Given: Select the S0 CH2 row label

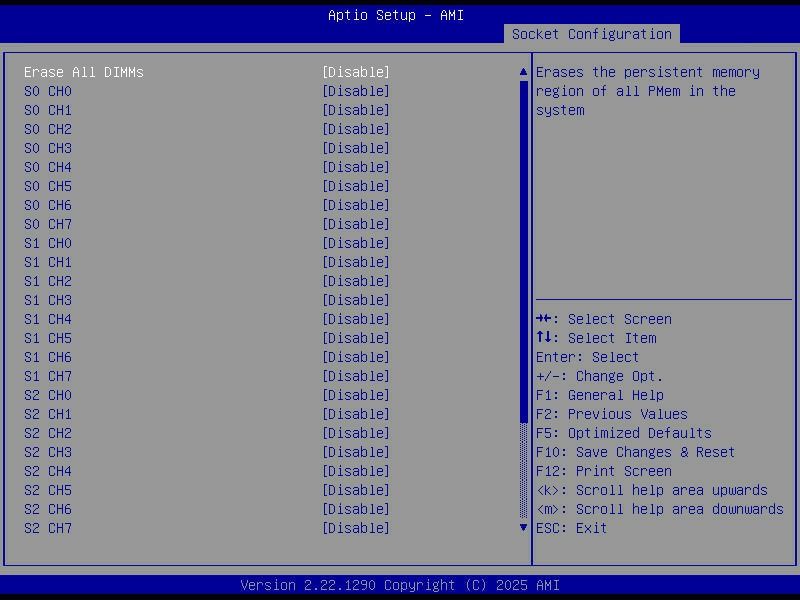Looking at the screenshot, I should point(48,129).
